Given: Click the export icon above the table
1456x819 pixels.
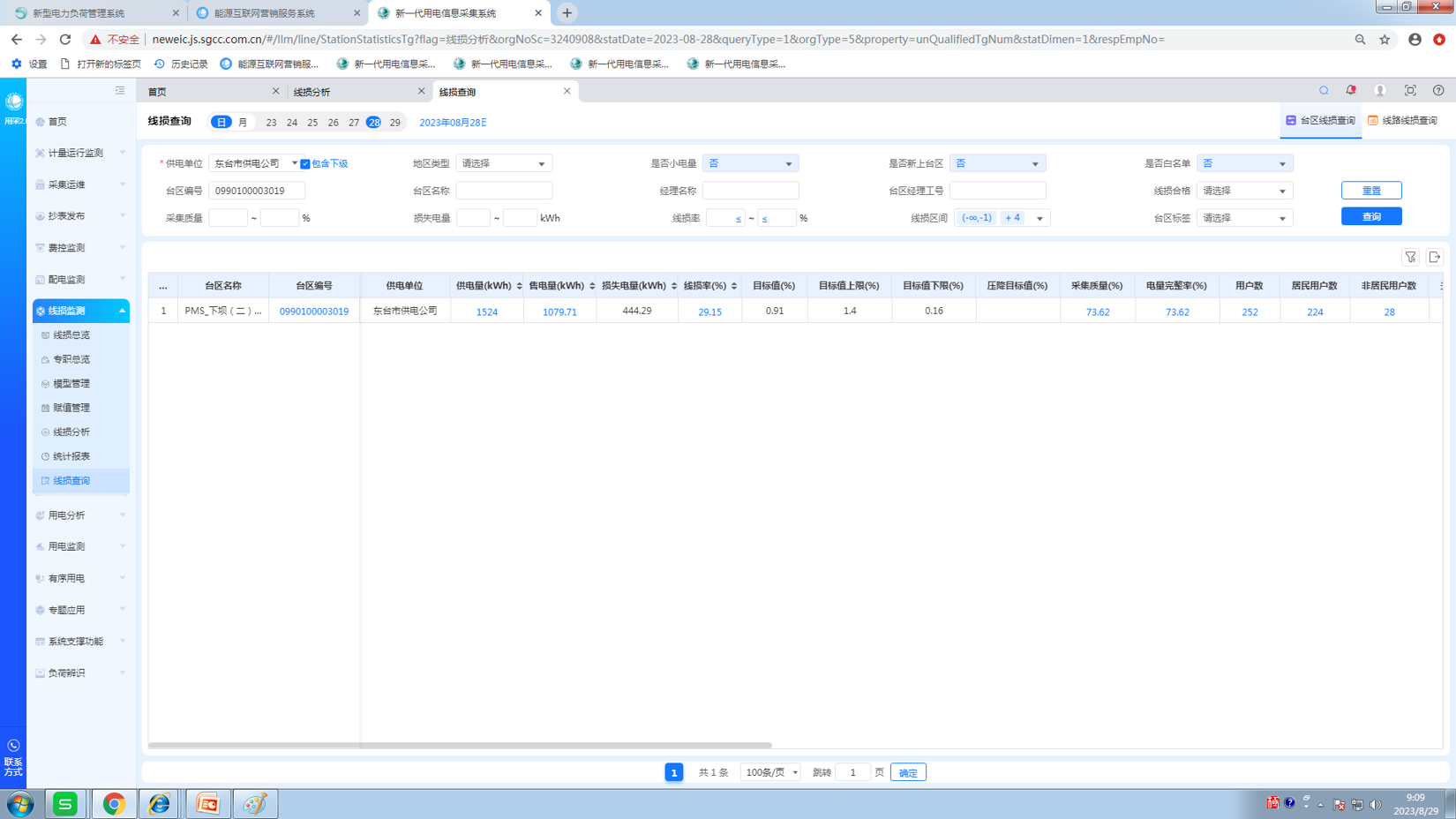Looking at the screenshot, I should [1434, 257].
